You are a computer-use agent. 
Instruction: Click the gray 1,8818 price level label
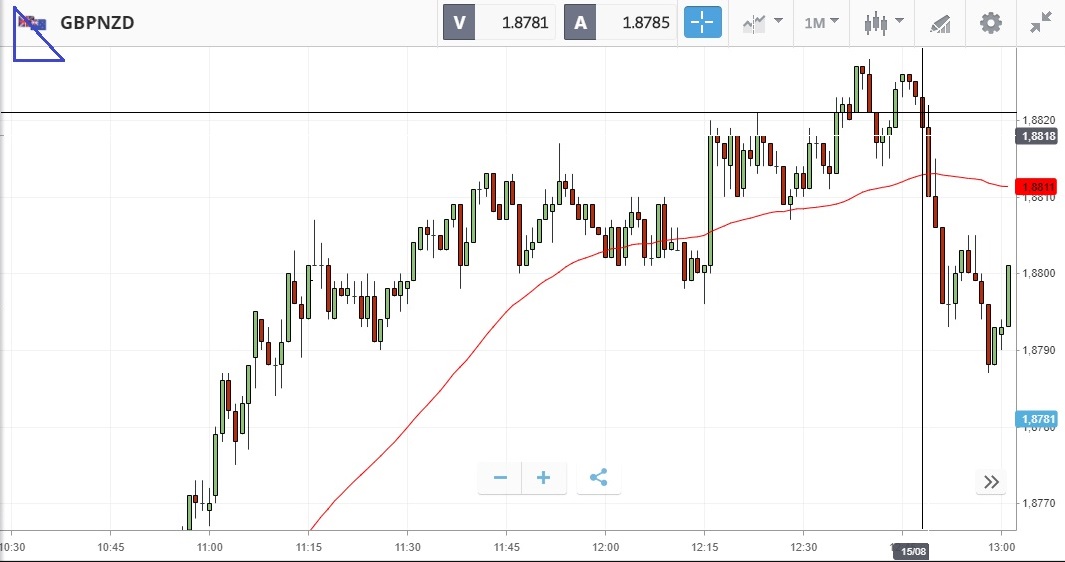(x=1037, y=136)
